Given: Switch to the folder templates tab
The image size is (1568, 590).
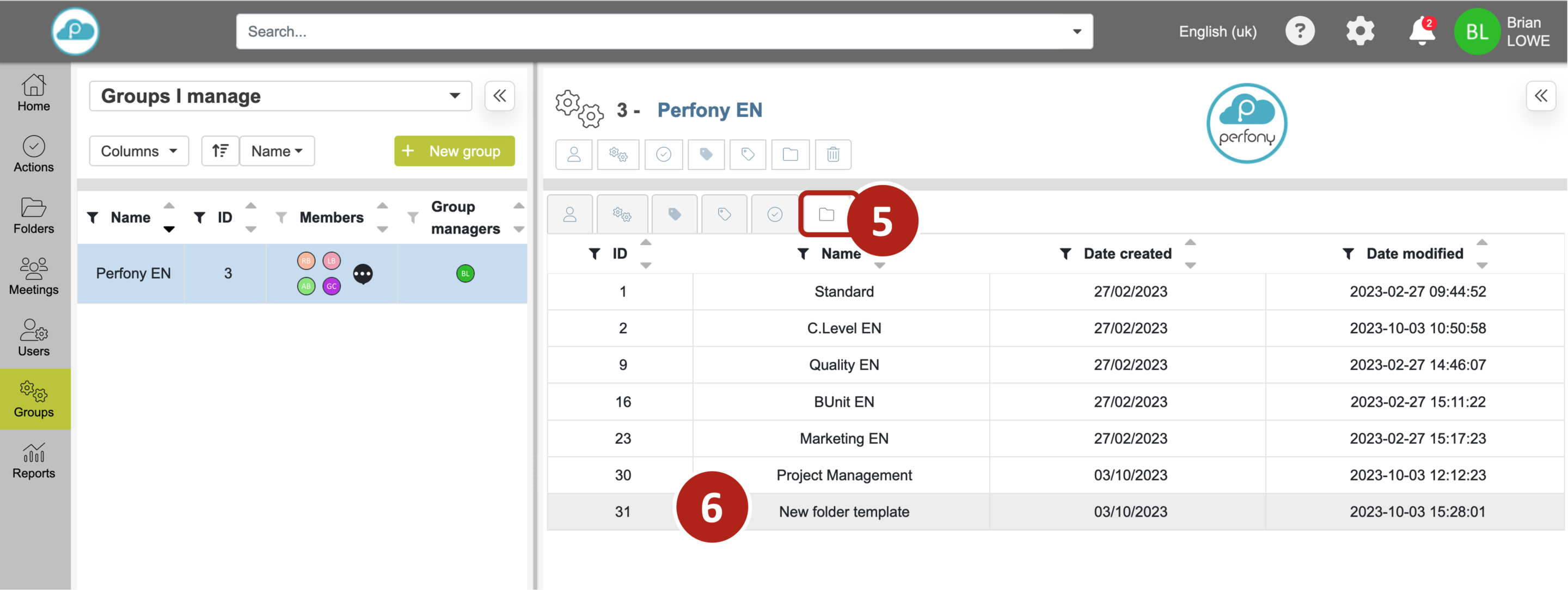Looking at the screenshot, I should tap(826, 214).
